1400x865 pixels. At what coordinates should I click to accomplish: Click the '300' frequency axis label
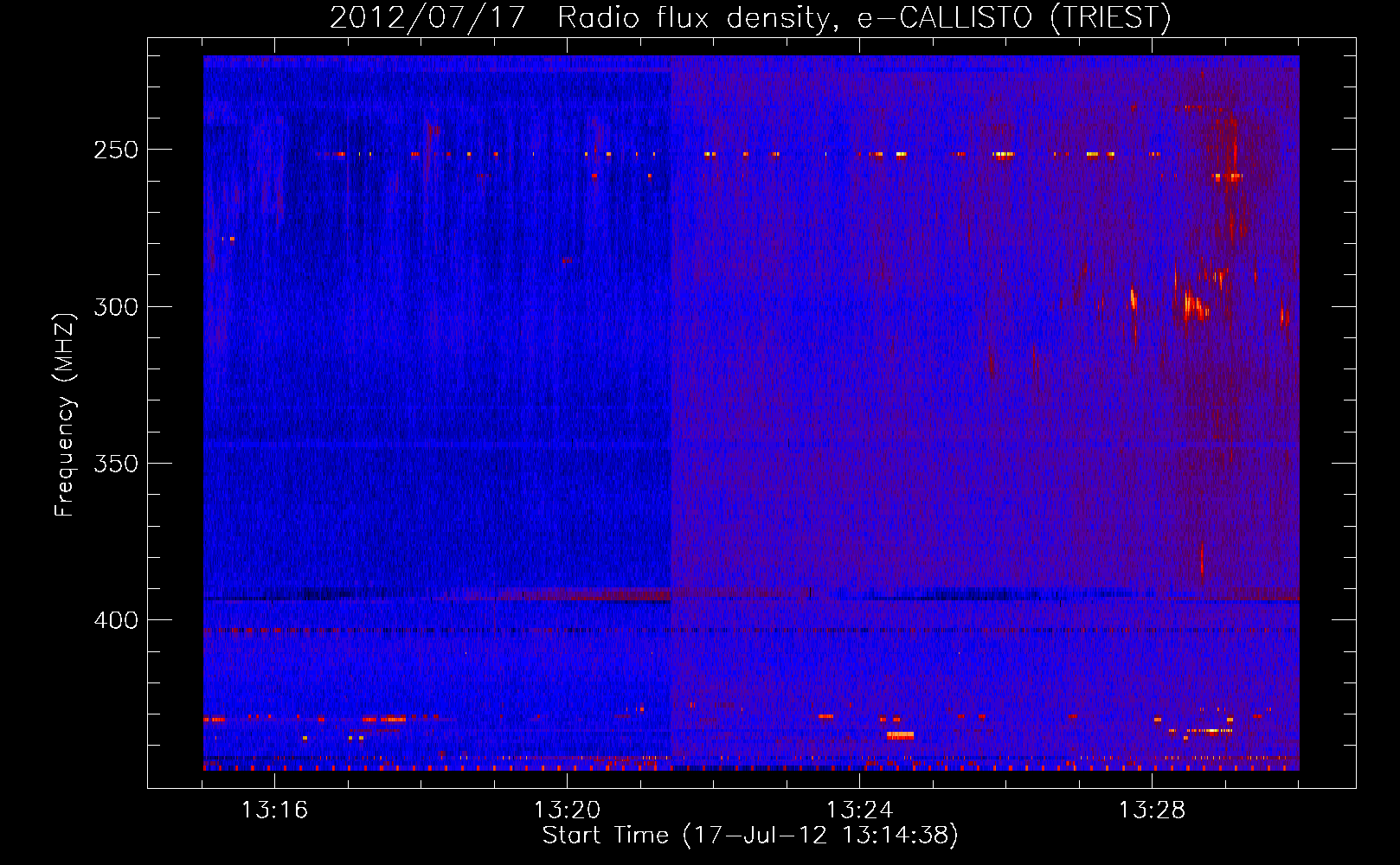tap(116, 307)
